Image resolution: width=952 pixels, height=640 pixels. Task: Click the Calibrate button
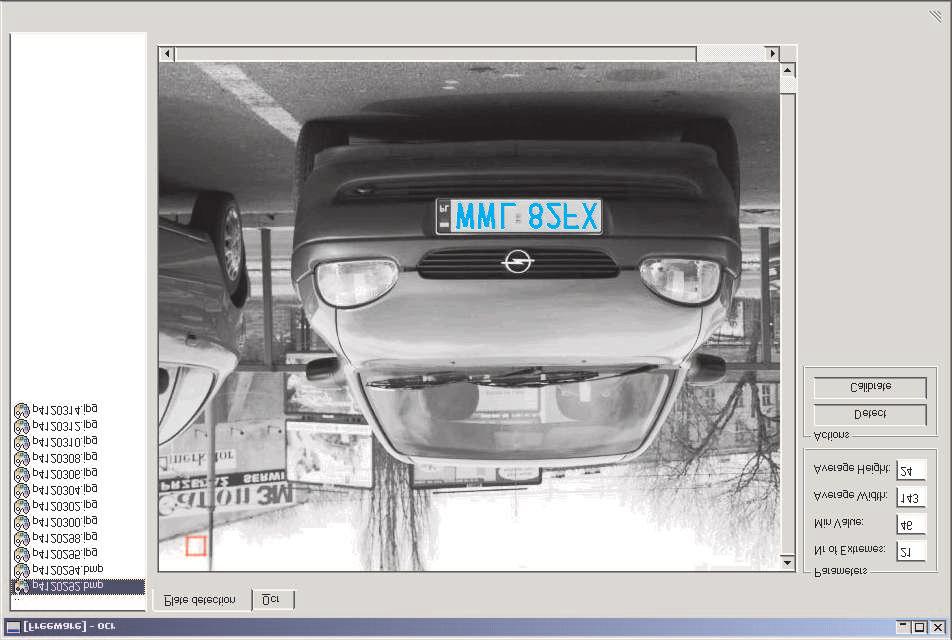point(870,387)
